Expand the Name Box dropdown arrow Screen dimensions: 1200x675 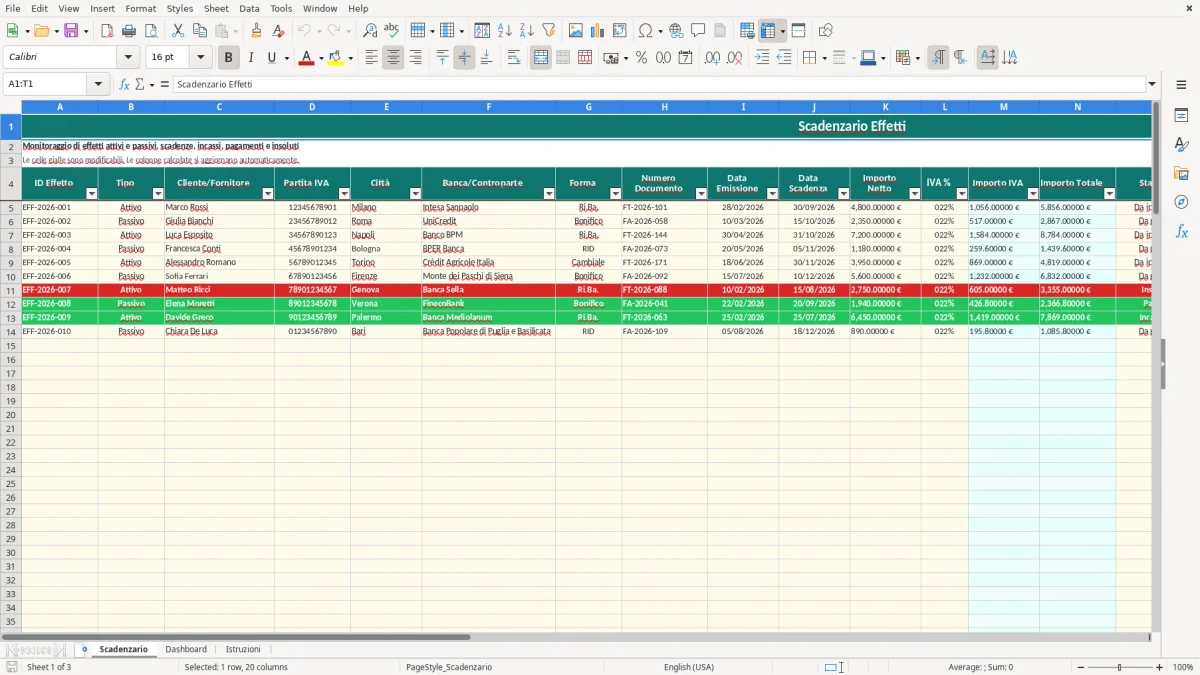point(98,84)
